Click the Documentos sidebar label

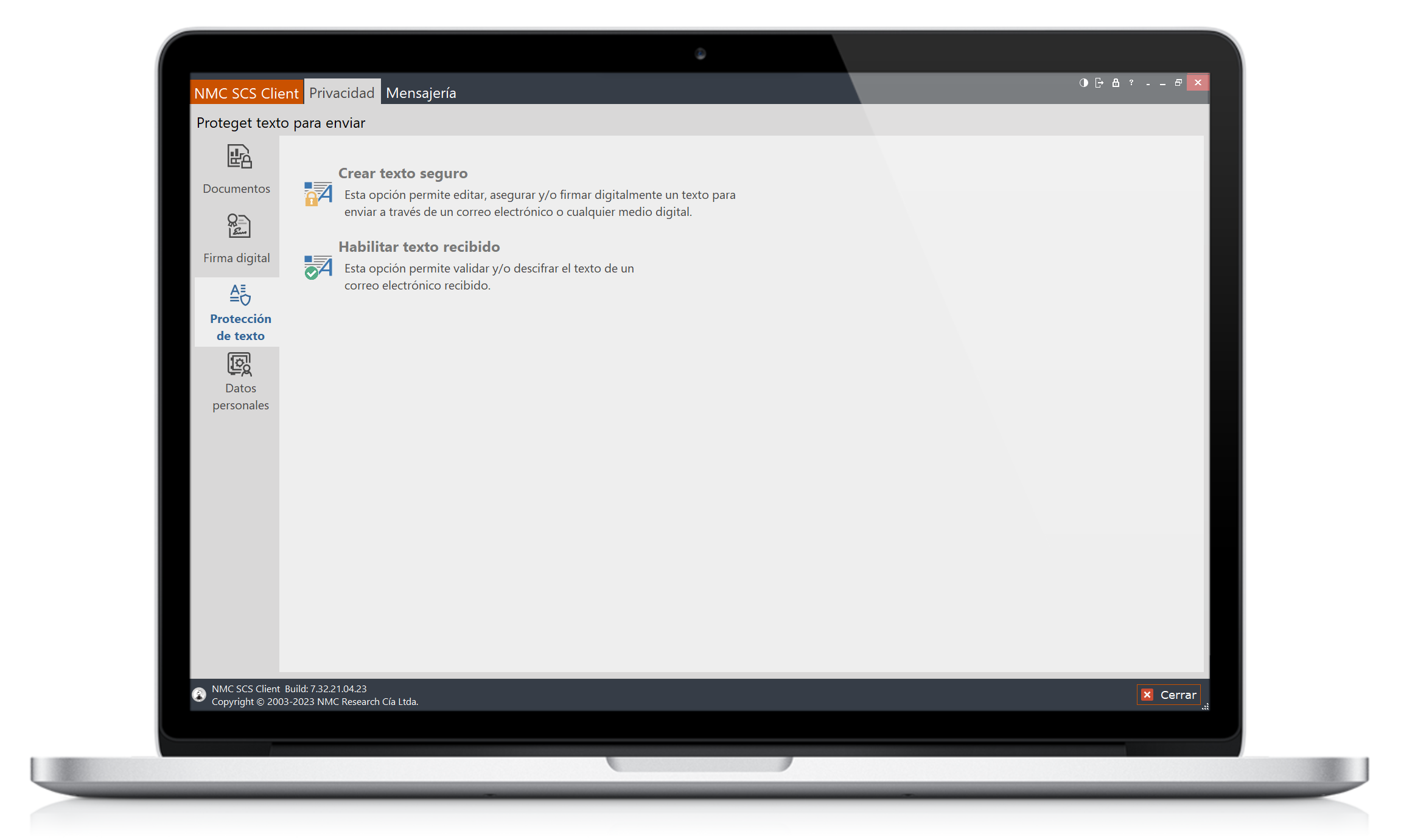[236, 189]
